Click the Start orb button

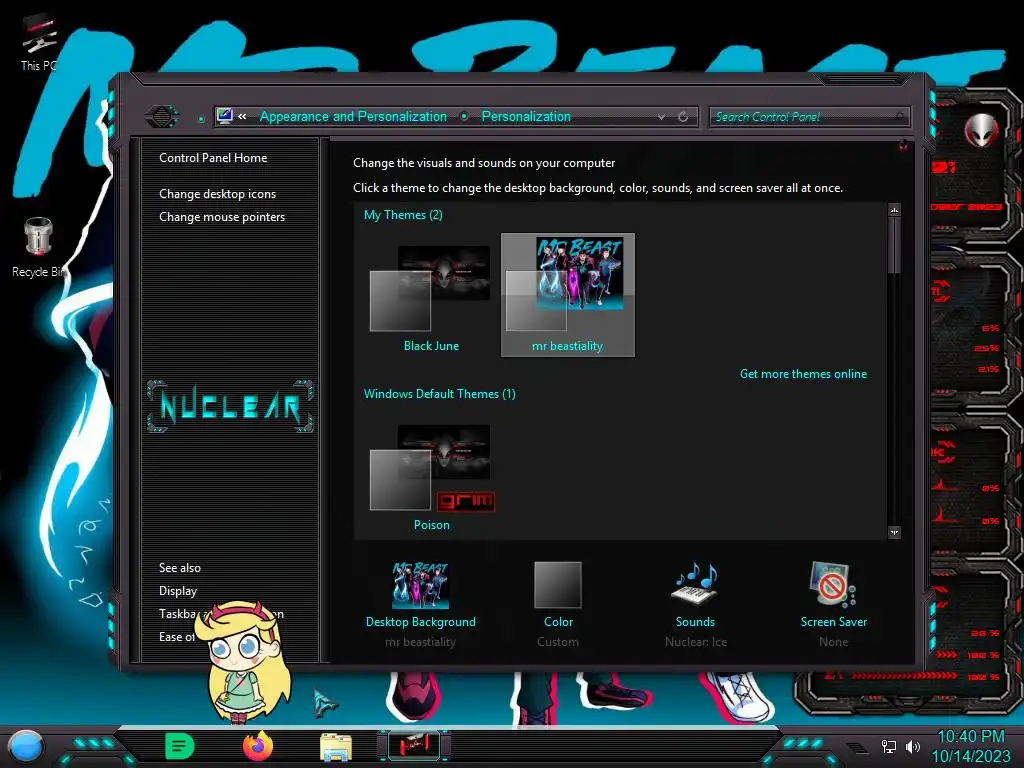click(25, 746)
